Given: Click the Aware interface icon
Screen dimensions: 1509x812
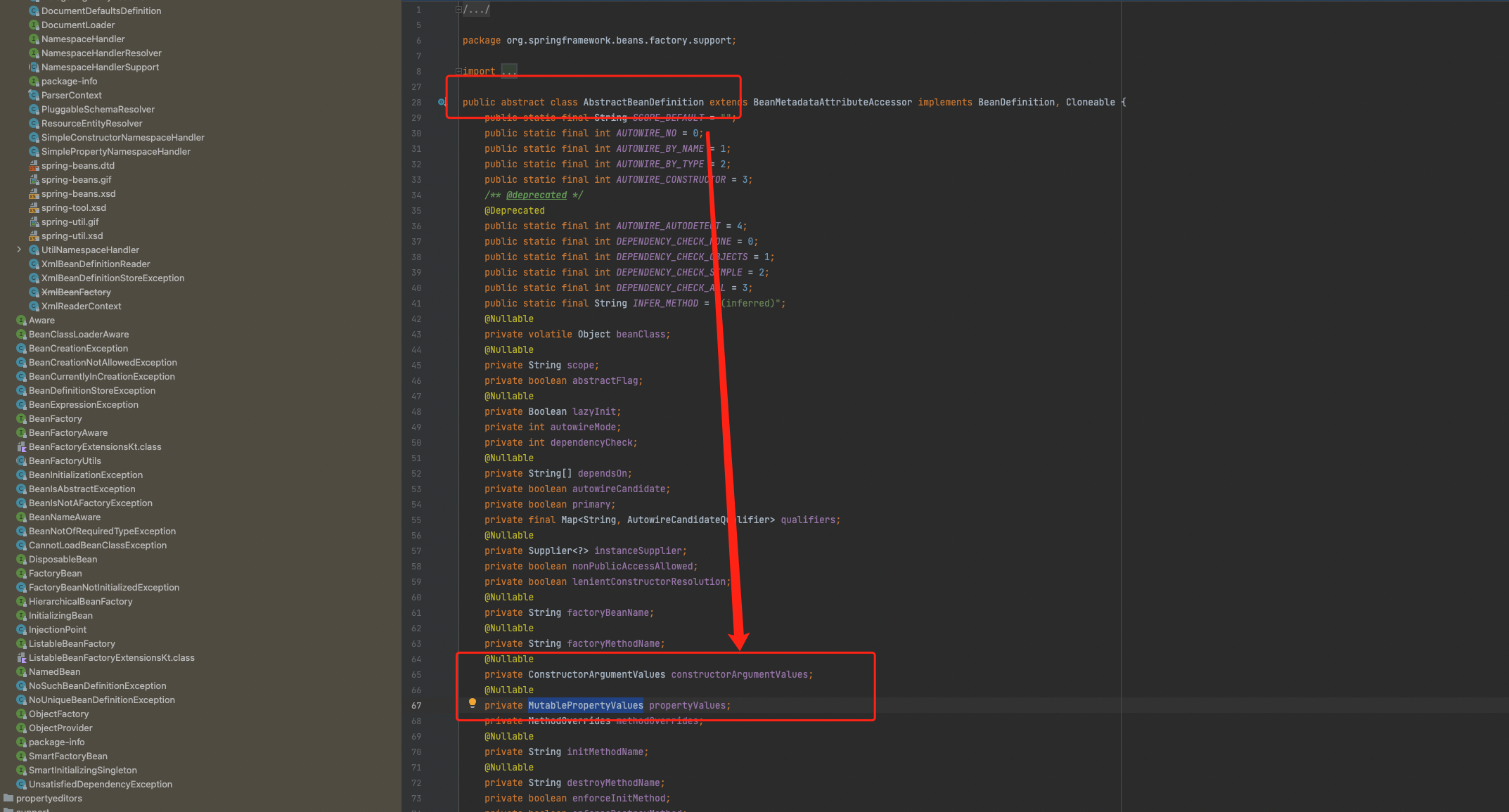Looking at the screenshot, I should point(21,320).
